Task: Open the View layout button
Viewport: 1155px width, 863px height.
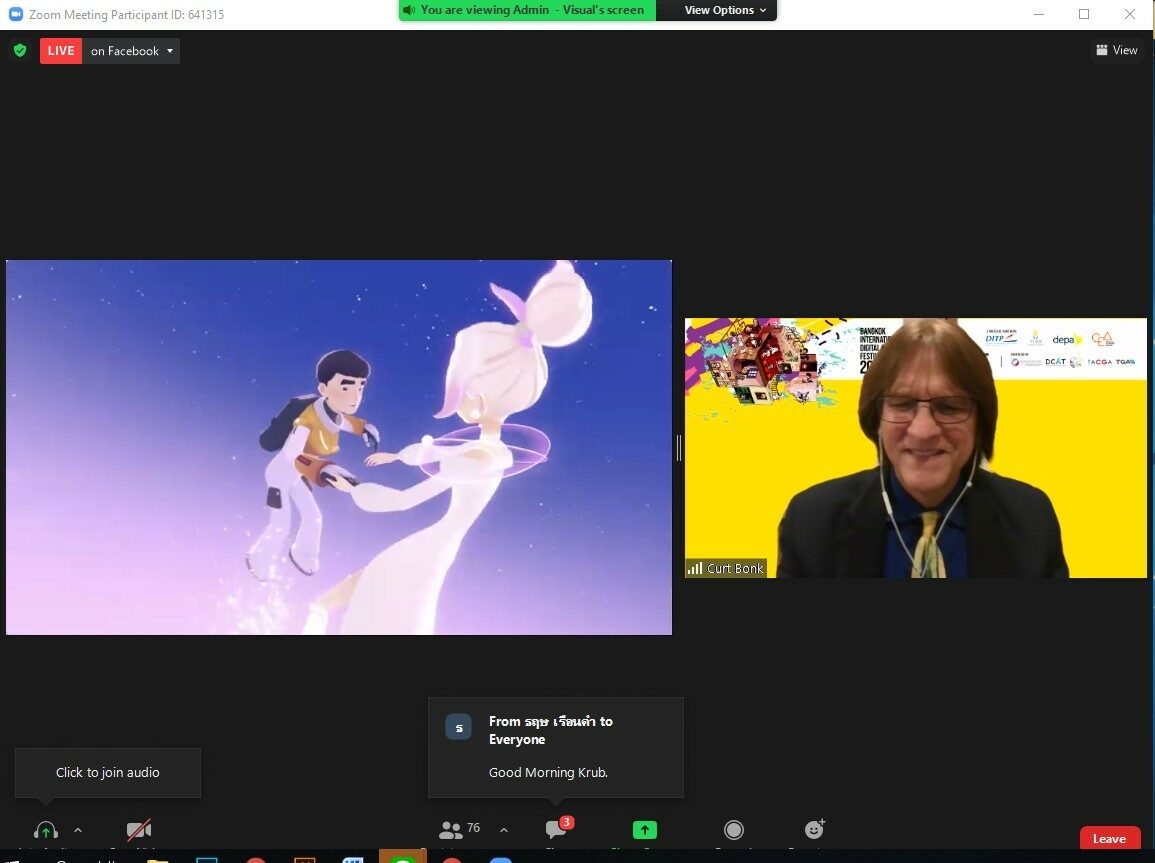Action: [x=1117, y=50]
